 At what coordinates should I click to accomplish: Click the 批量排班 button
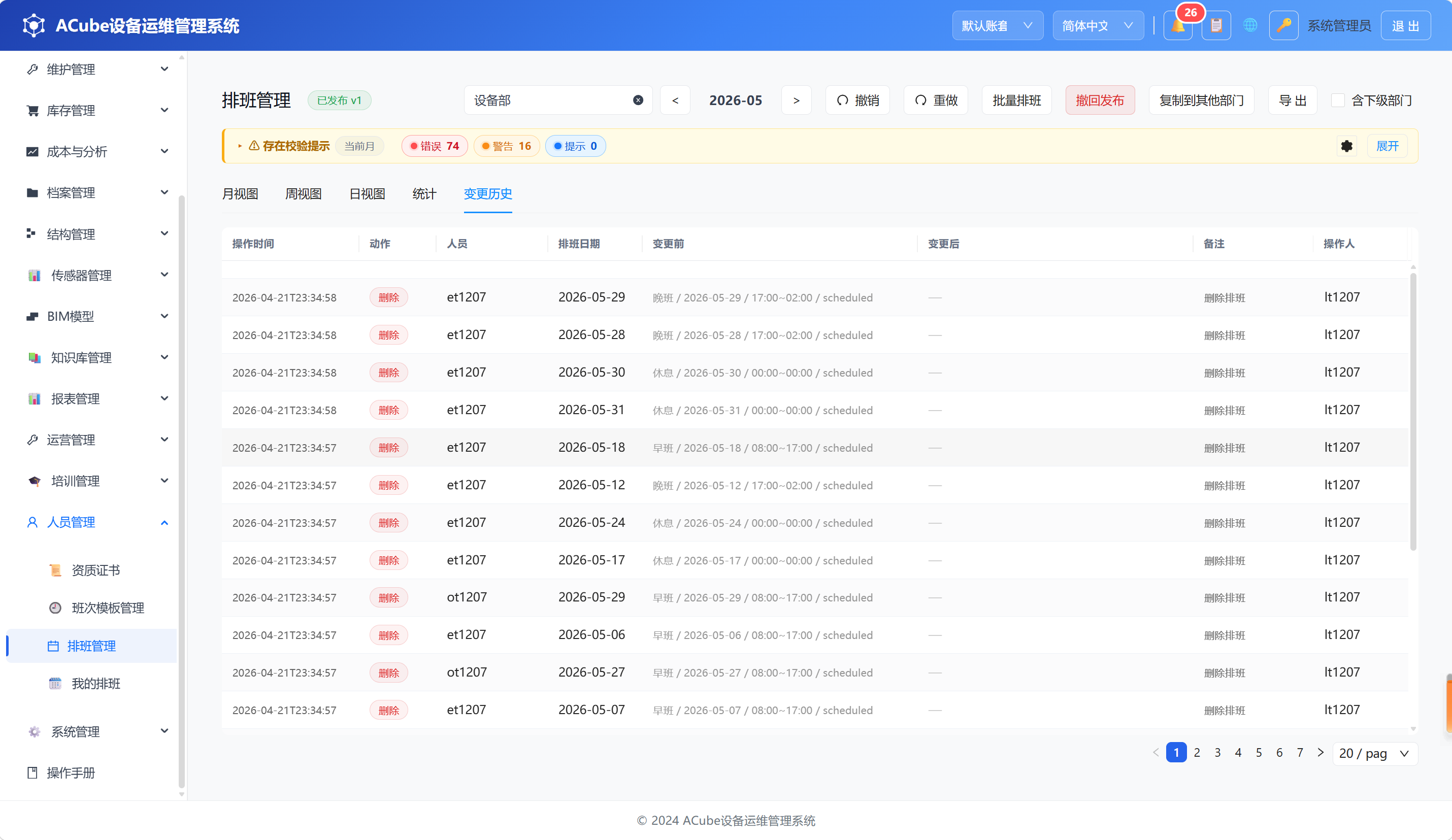click(1016, 100)
